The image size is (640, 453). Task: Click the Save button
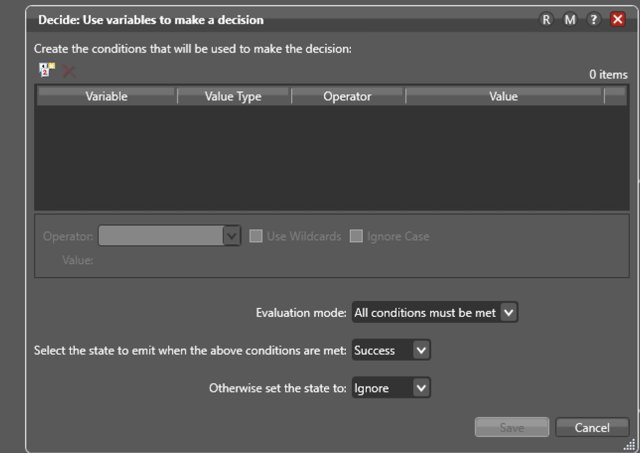(512, 427)
